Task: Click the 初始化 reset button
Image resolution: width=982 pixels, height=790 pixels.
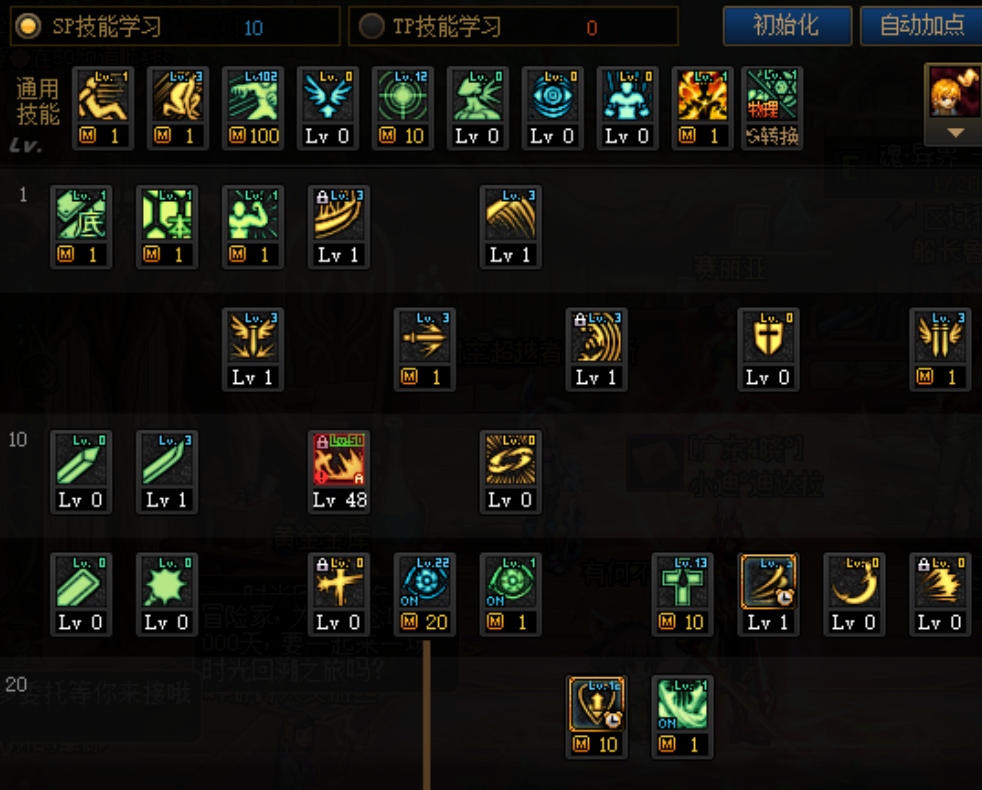Action: click(787, 26)
